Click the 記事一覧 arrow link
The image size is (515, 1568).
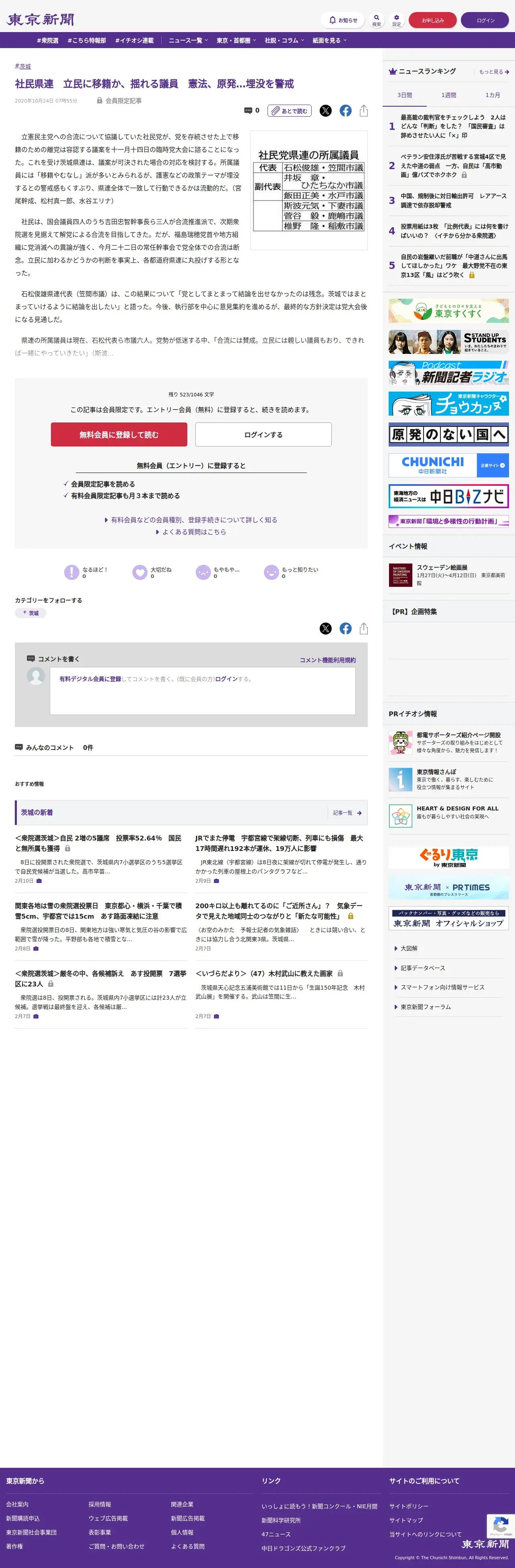pyautogui.click(x=347, y=813)
